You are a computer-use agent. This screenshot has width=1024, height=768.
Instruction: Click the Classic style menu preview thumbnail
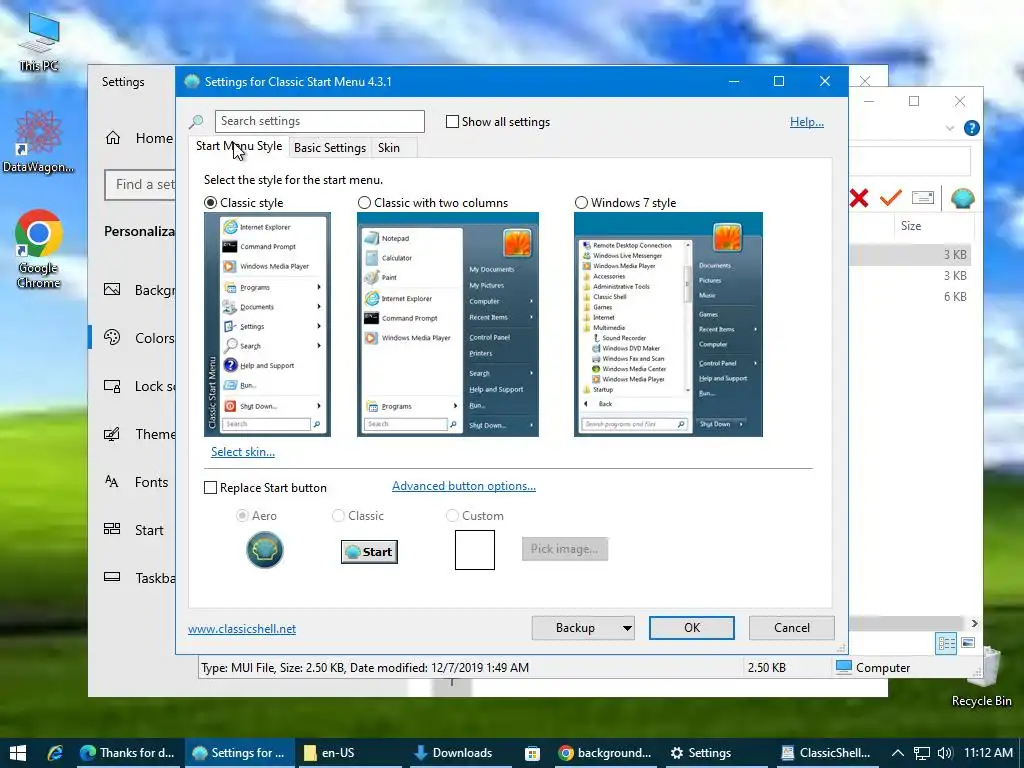point(267,325)
